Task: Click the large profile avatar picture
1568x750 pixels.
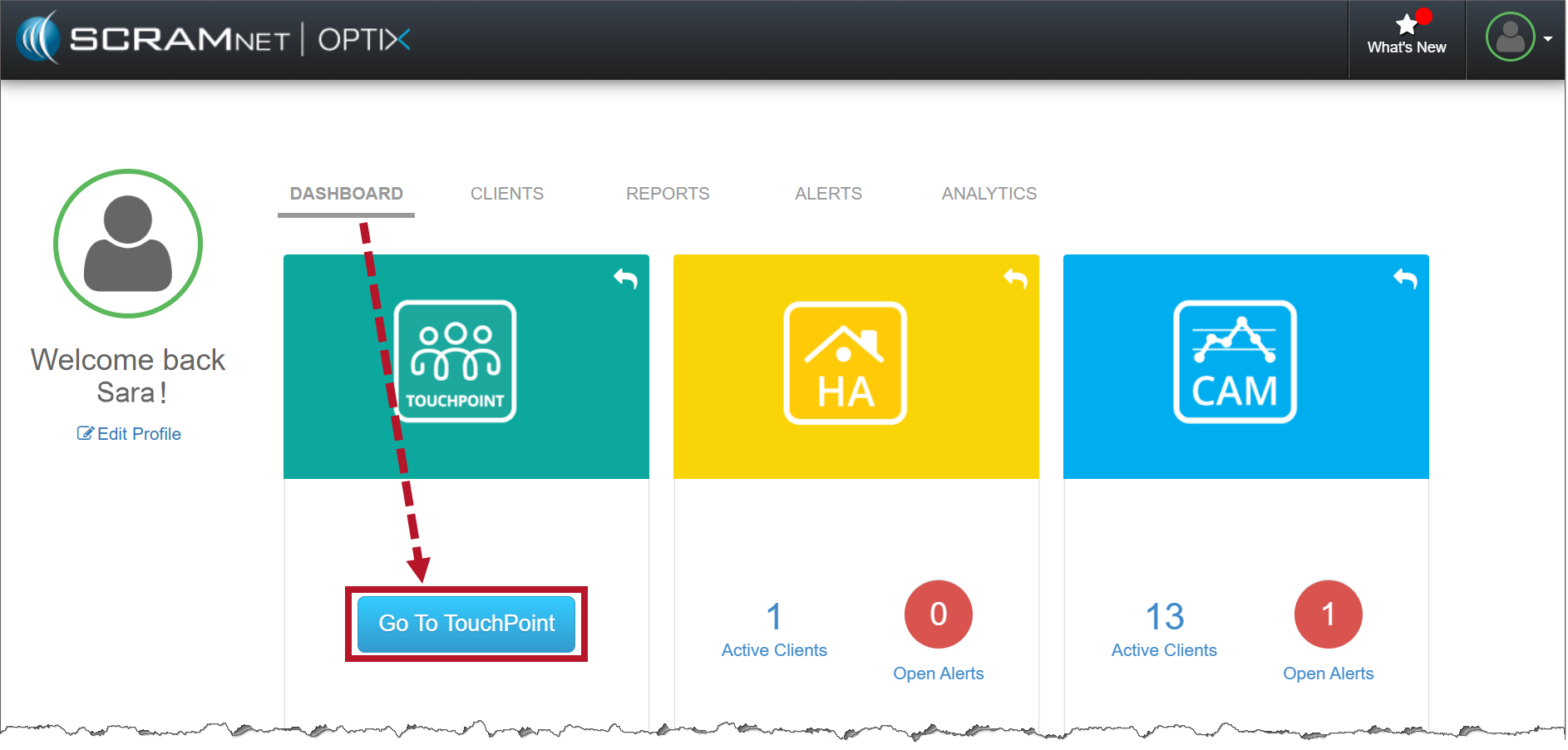Action: 128,244
